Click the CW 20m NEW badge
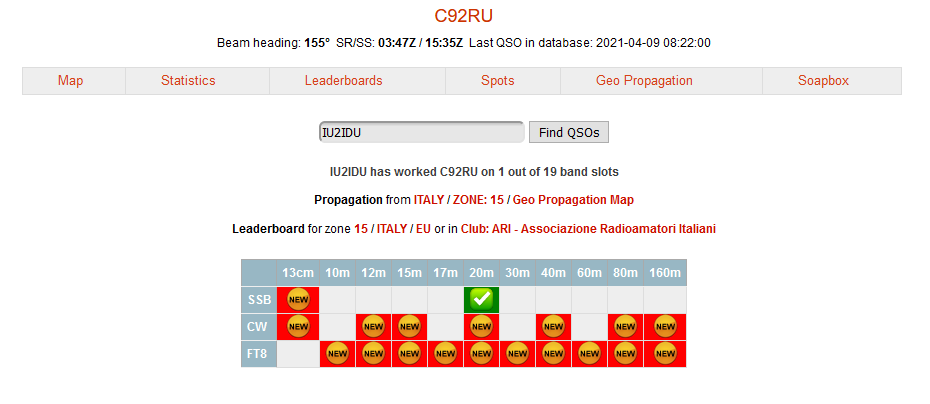Image resolution: width=930 pixels, height=404 pixels. coord(481,326)
